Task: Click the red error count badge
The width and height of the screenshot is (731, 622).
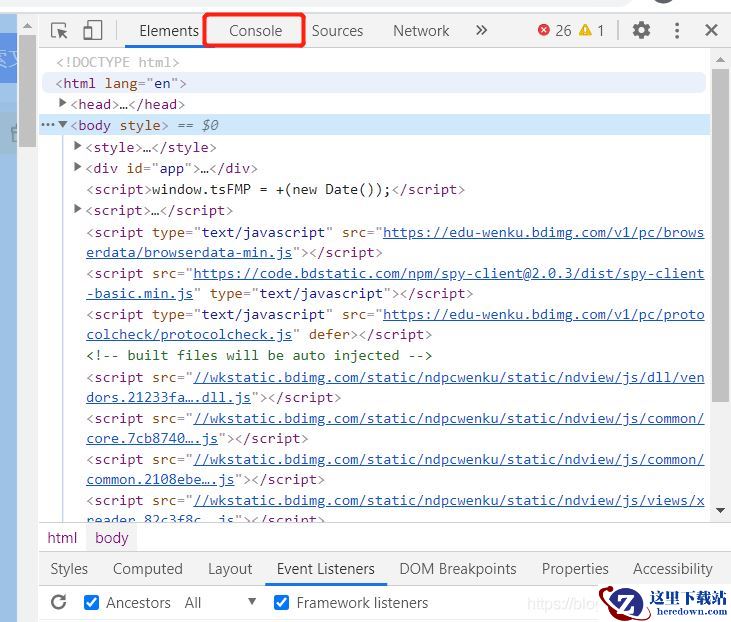Action: point(555,31)
